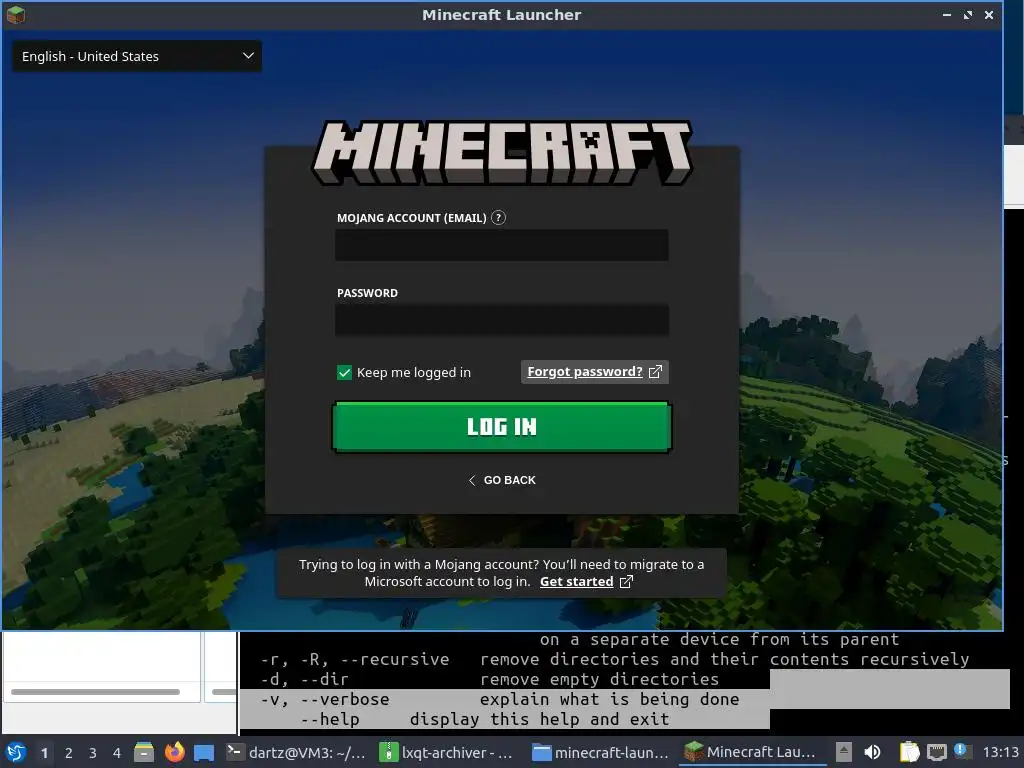Viewport: 1024px width, 768px height.
Task: Click the removable media eject tray icon
Action: (x=844, y=753)
